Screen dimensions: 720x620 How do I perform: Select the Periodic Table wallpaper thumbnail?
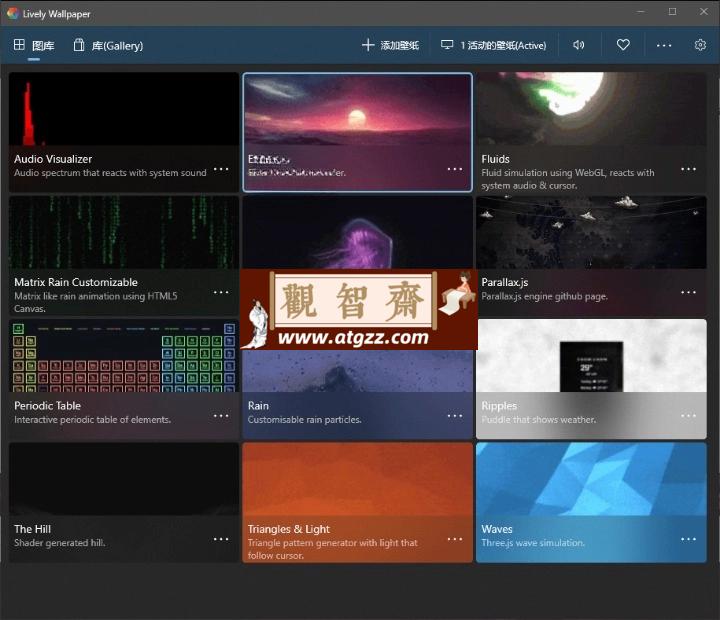pos(124,356)
